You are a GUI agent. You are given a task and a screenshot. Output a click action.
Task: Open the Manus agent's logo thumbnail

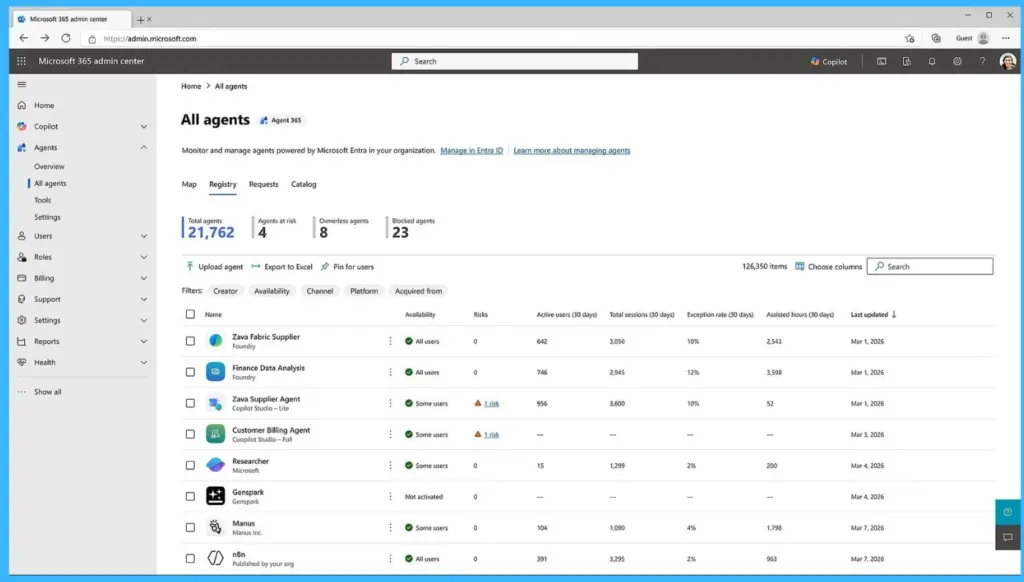pyautogui.click(x=214, y=527)
